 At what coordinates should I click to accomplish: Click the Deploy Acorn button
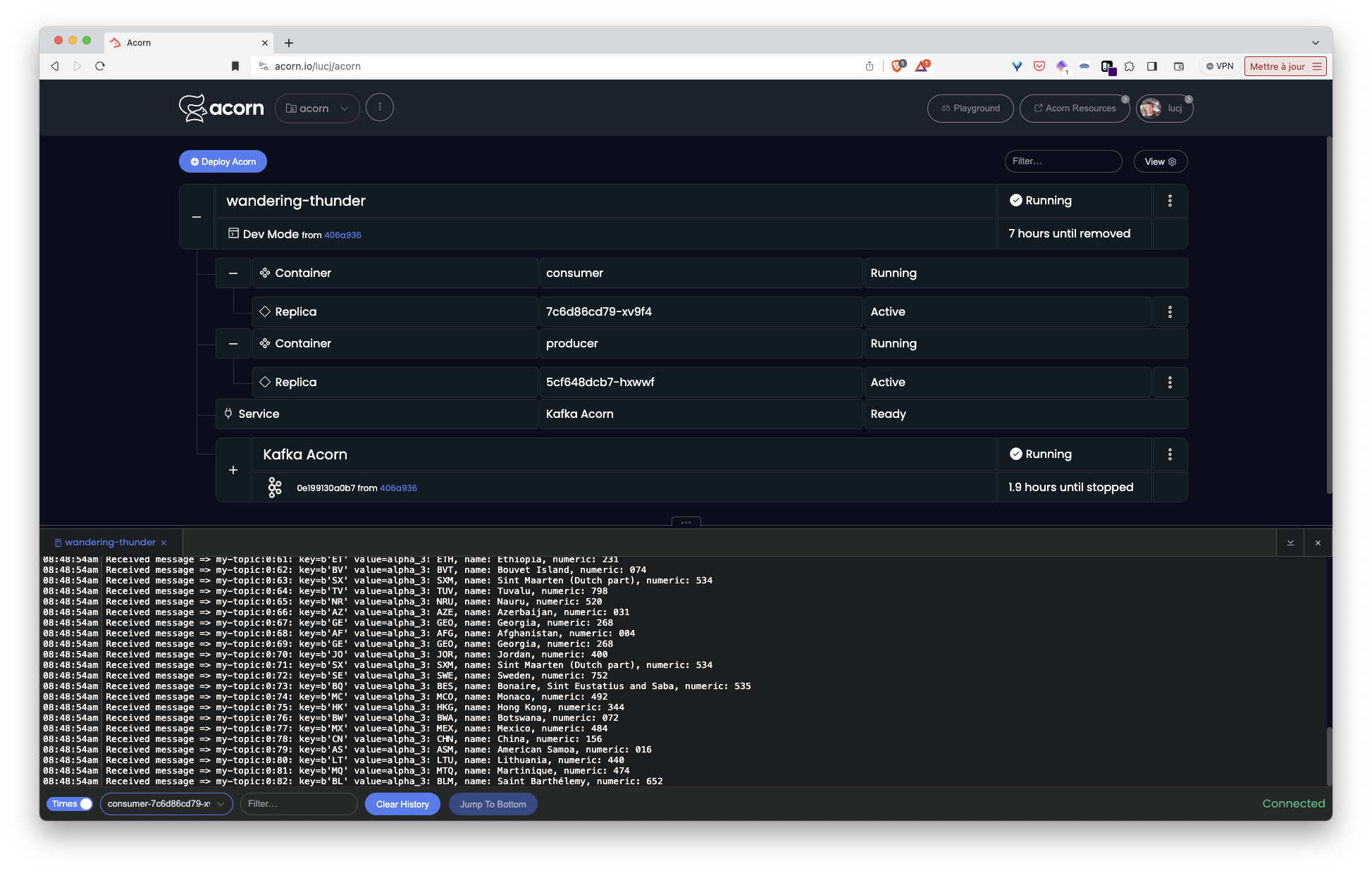[x=224, y=161]
